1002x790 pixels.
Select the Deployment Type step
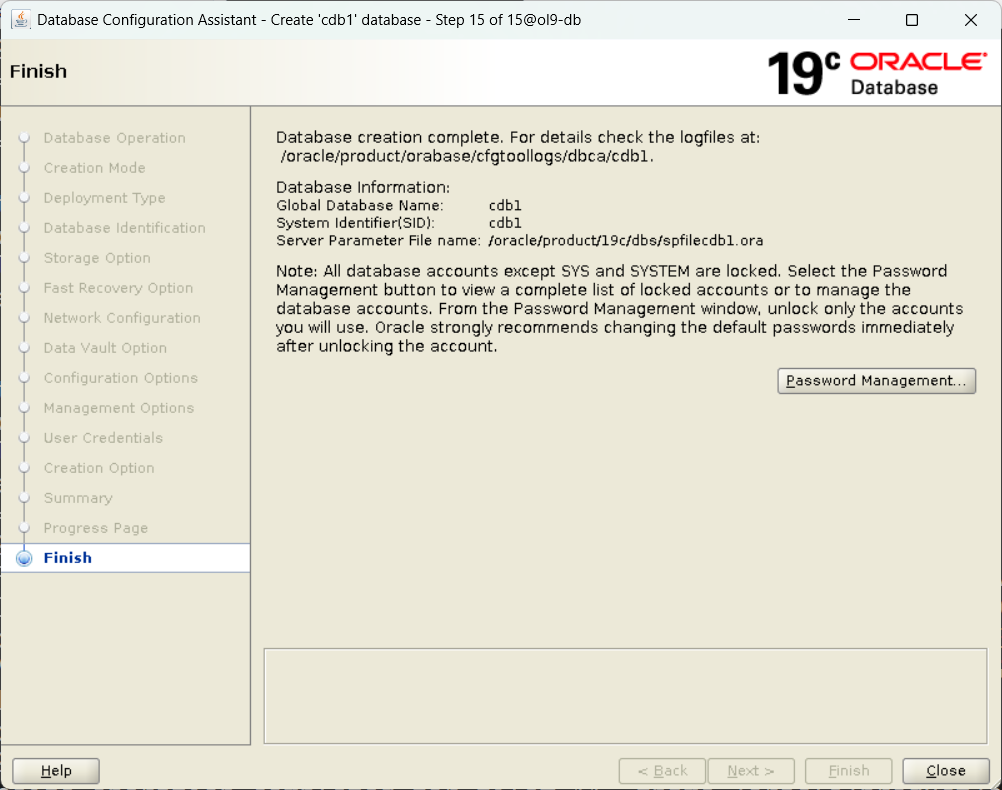tap(104, 198)
